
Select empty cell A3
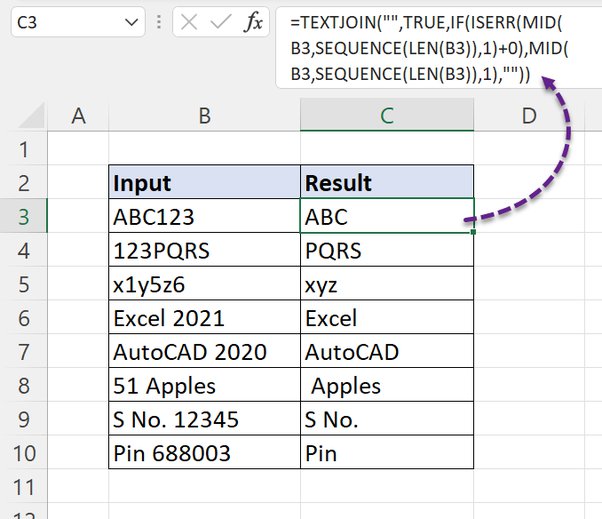coord(78,216)
